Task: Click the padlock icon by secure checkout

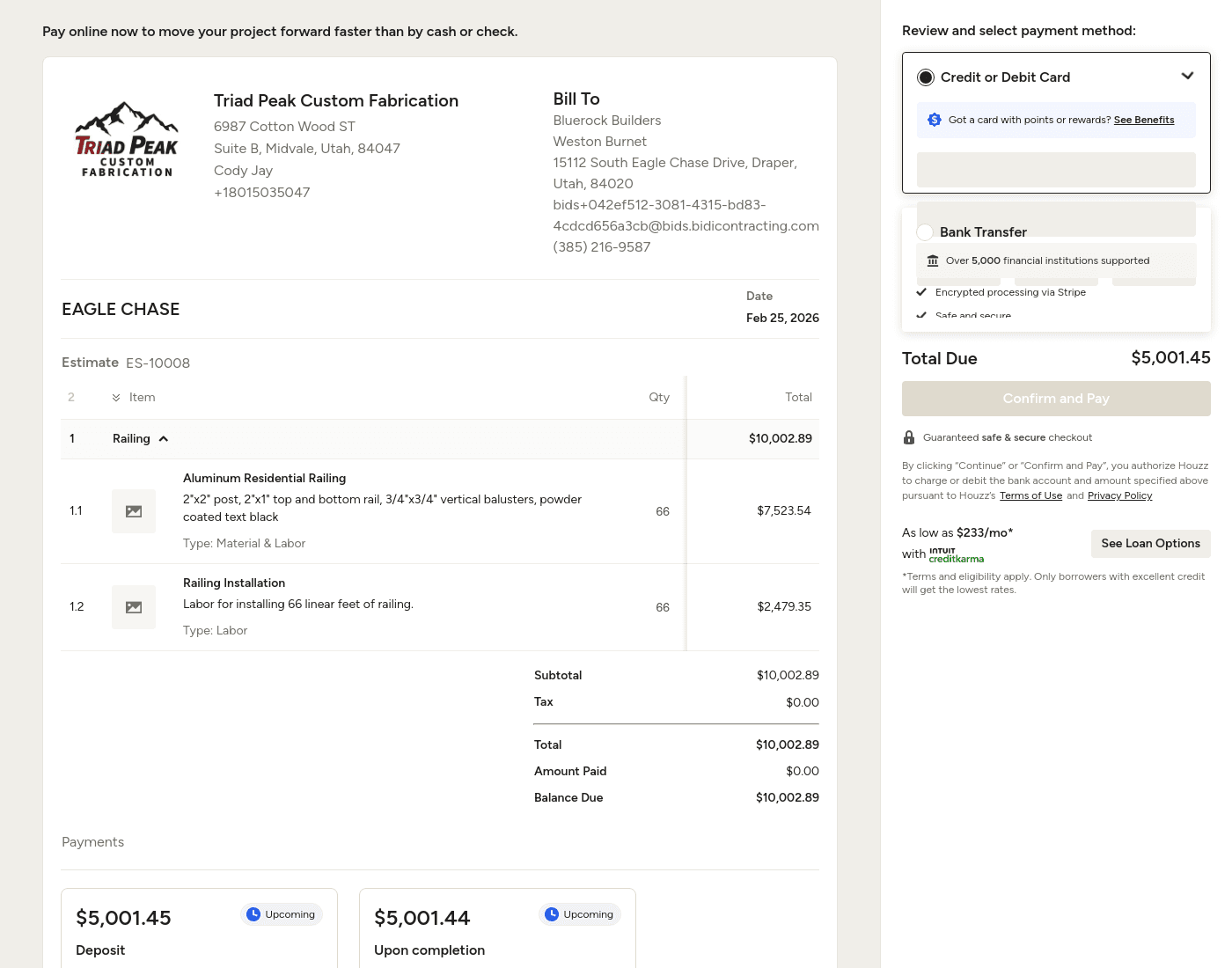Action: point(909,437)
